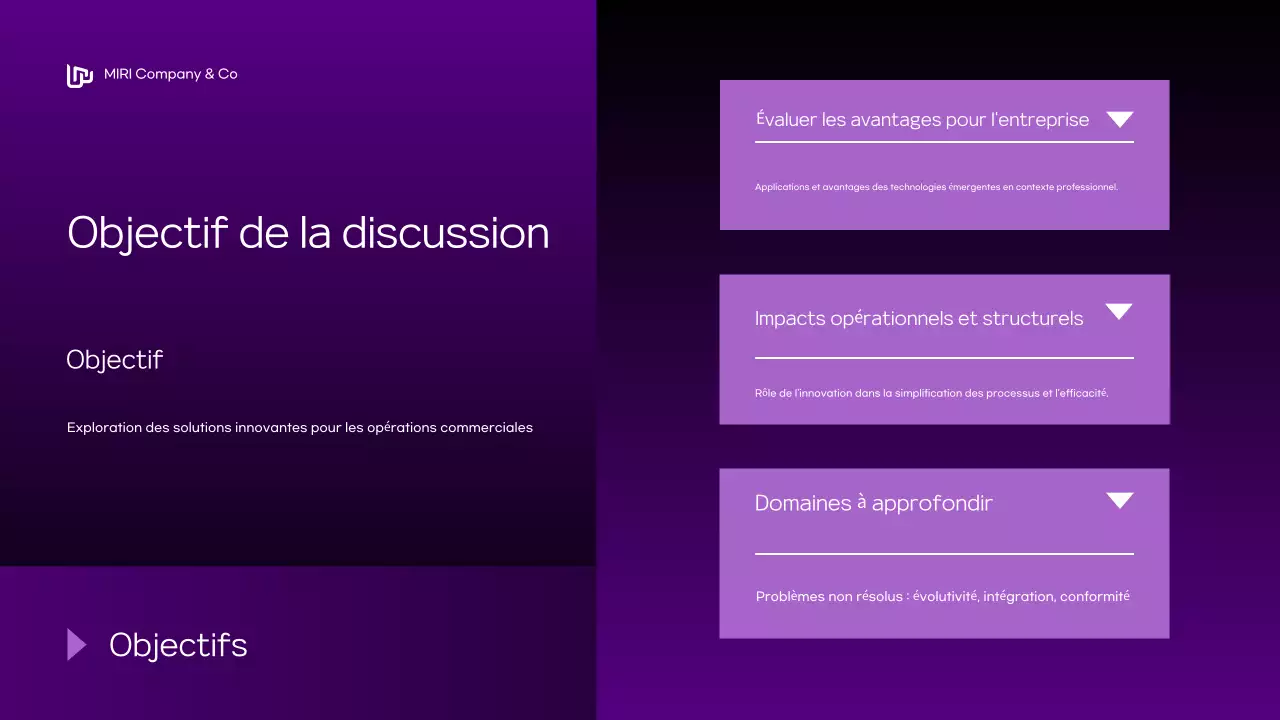Image resolution: width=1280 pixels, height=720 pixels.
Task: Click the Objectif subtitle text
Action: [114, 360]
